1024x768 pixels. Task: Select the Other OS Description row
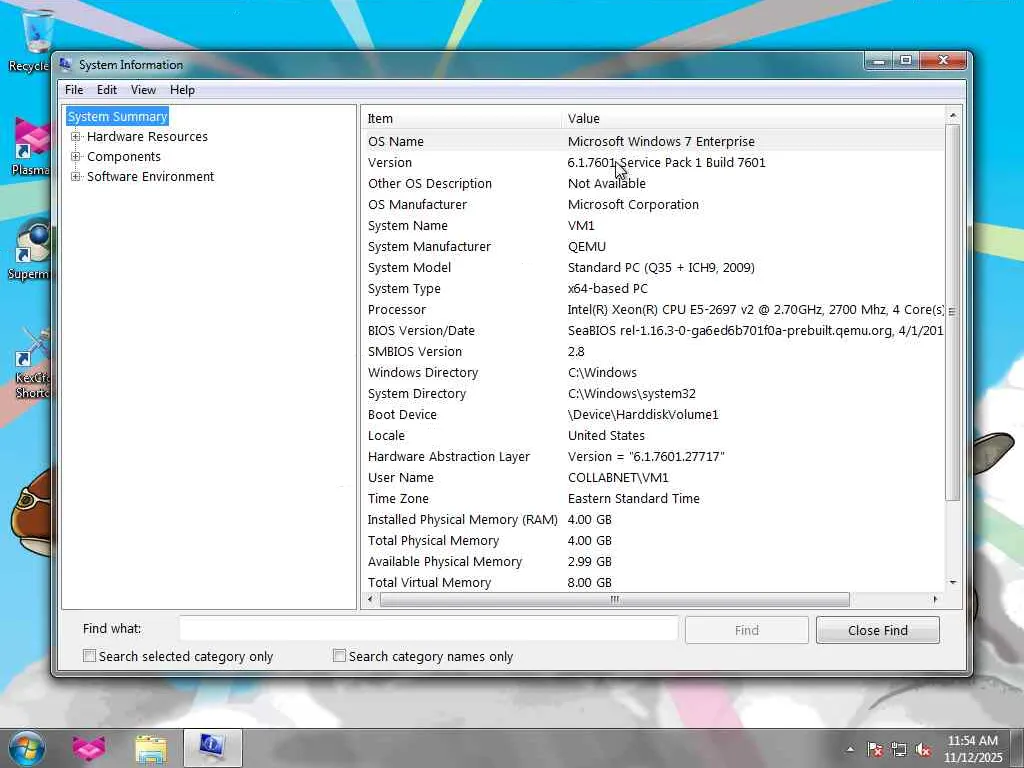click(653, 184)
